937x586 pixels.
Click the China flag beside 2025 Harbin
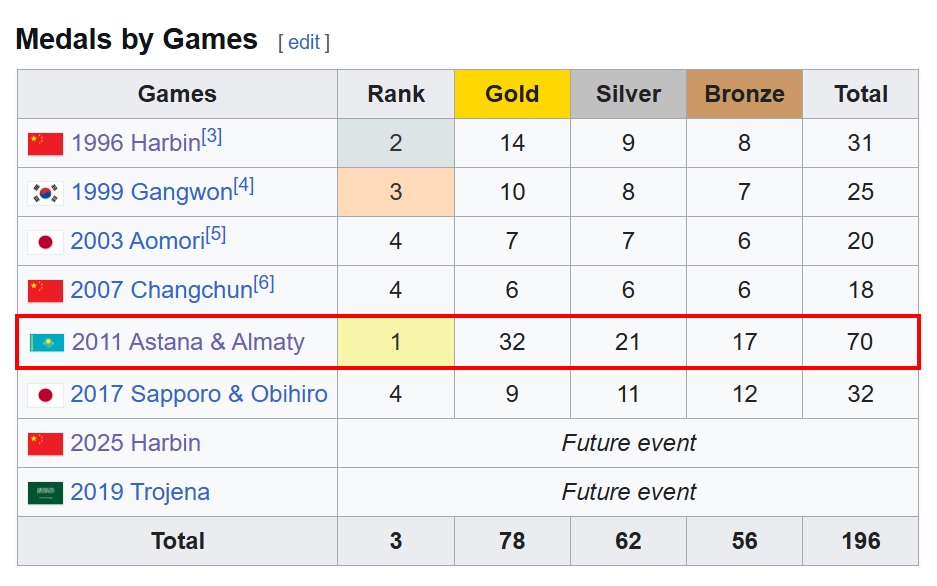point(45,444)
